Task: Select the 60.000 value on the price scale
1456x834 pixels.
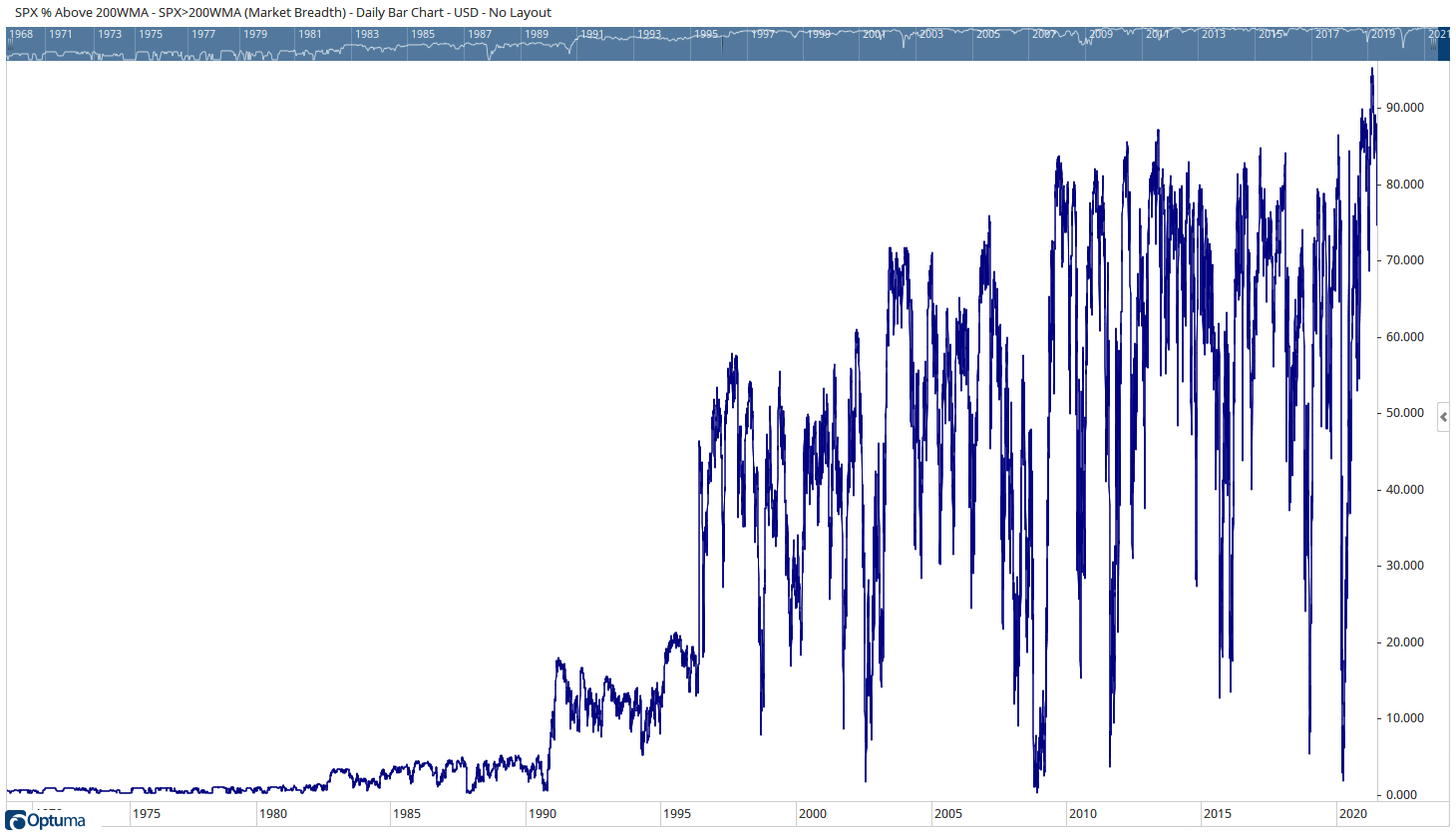Action: point(1405,337)
